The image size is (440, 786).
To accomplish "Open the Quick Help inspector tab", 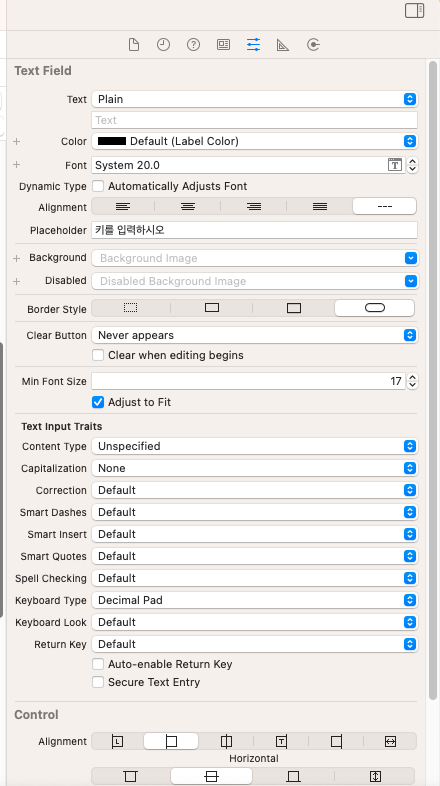I will pyautogui.click(x=193, y=45).
